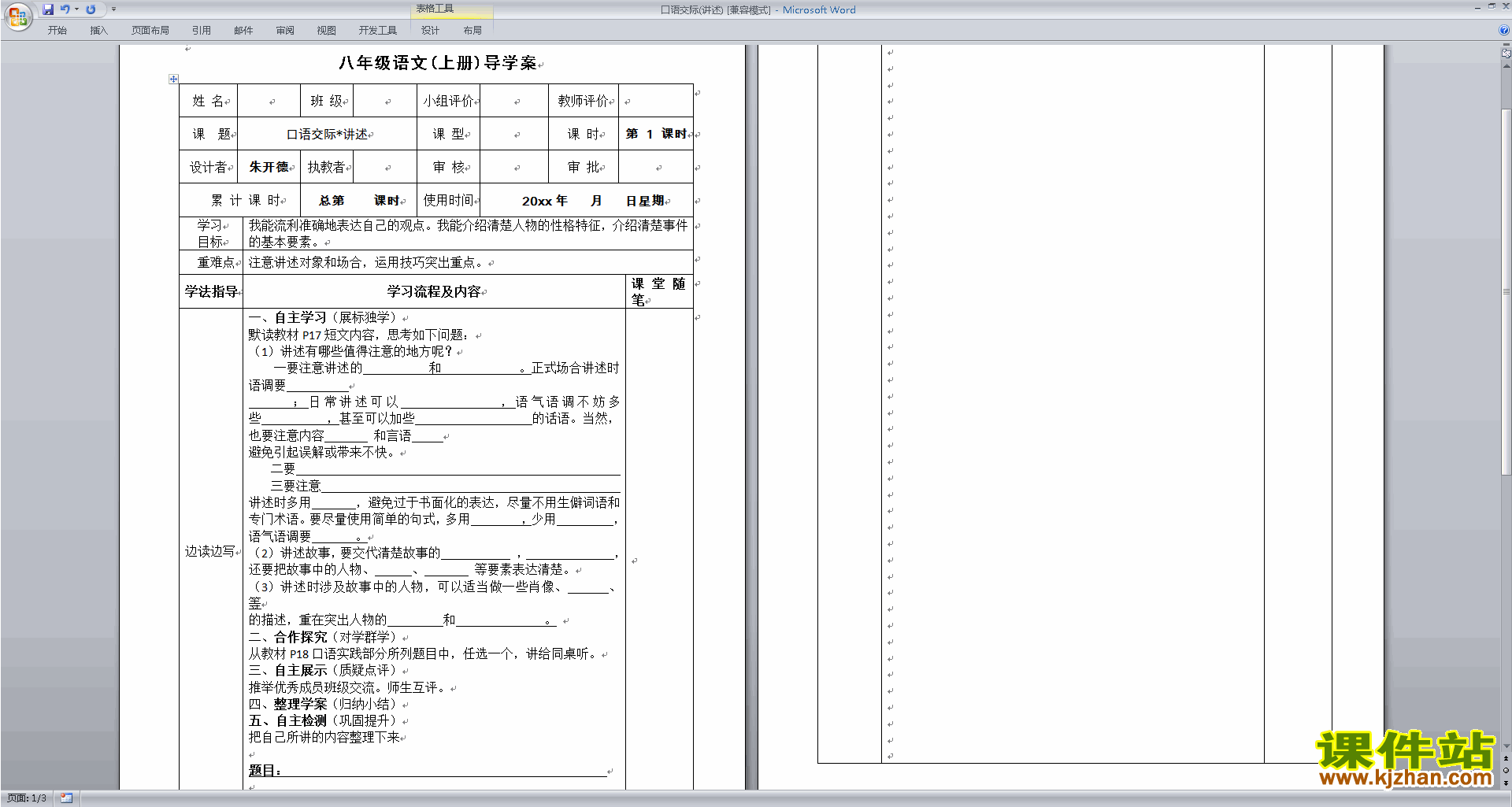This screenshot has width=1512, height=807.
Task: Click the vertical scrollbar up arrow
Action: click(1506, 66)
